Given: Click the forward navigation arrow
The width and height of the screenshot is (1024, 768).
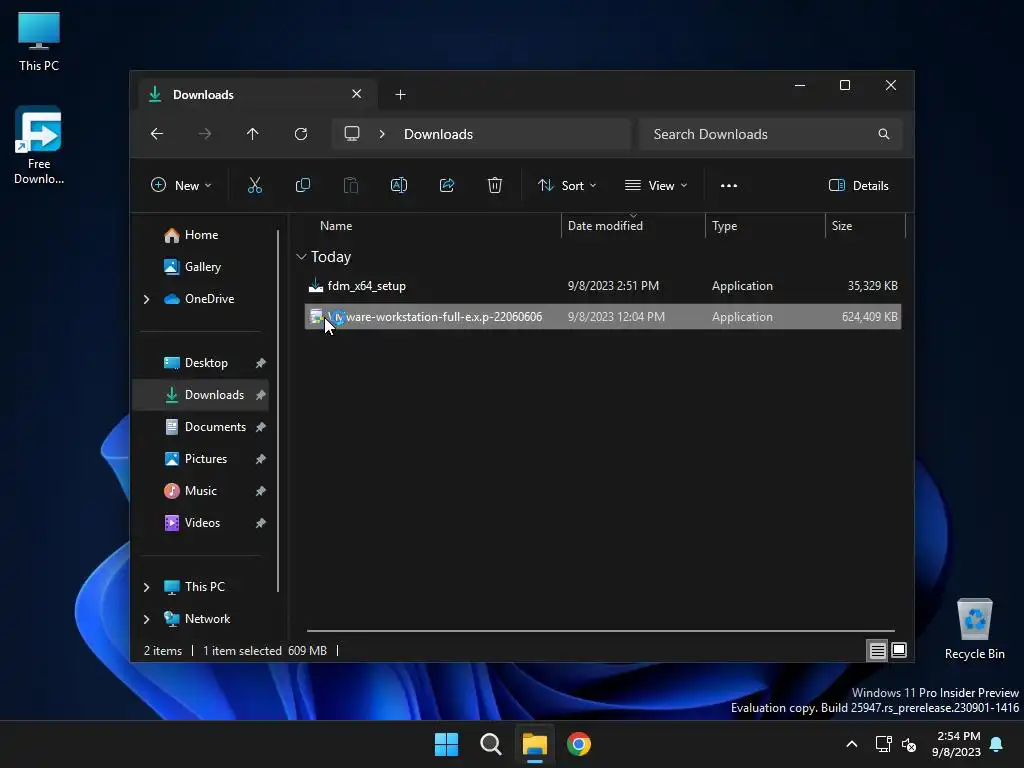Looking at the screenshot, I should pos(204,134).
